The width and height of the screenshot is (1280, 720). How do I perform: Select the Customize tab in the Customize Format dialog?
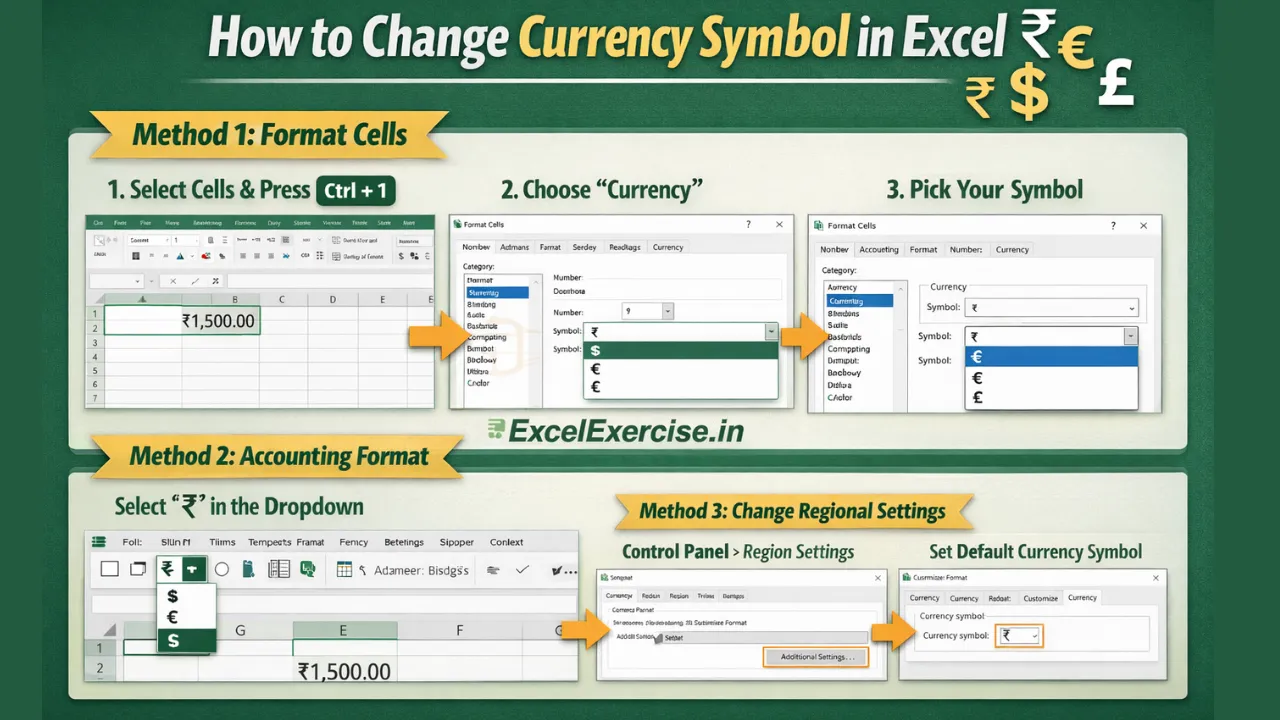tap(1041, 597)
